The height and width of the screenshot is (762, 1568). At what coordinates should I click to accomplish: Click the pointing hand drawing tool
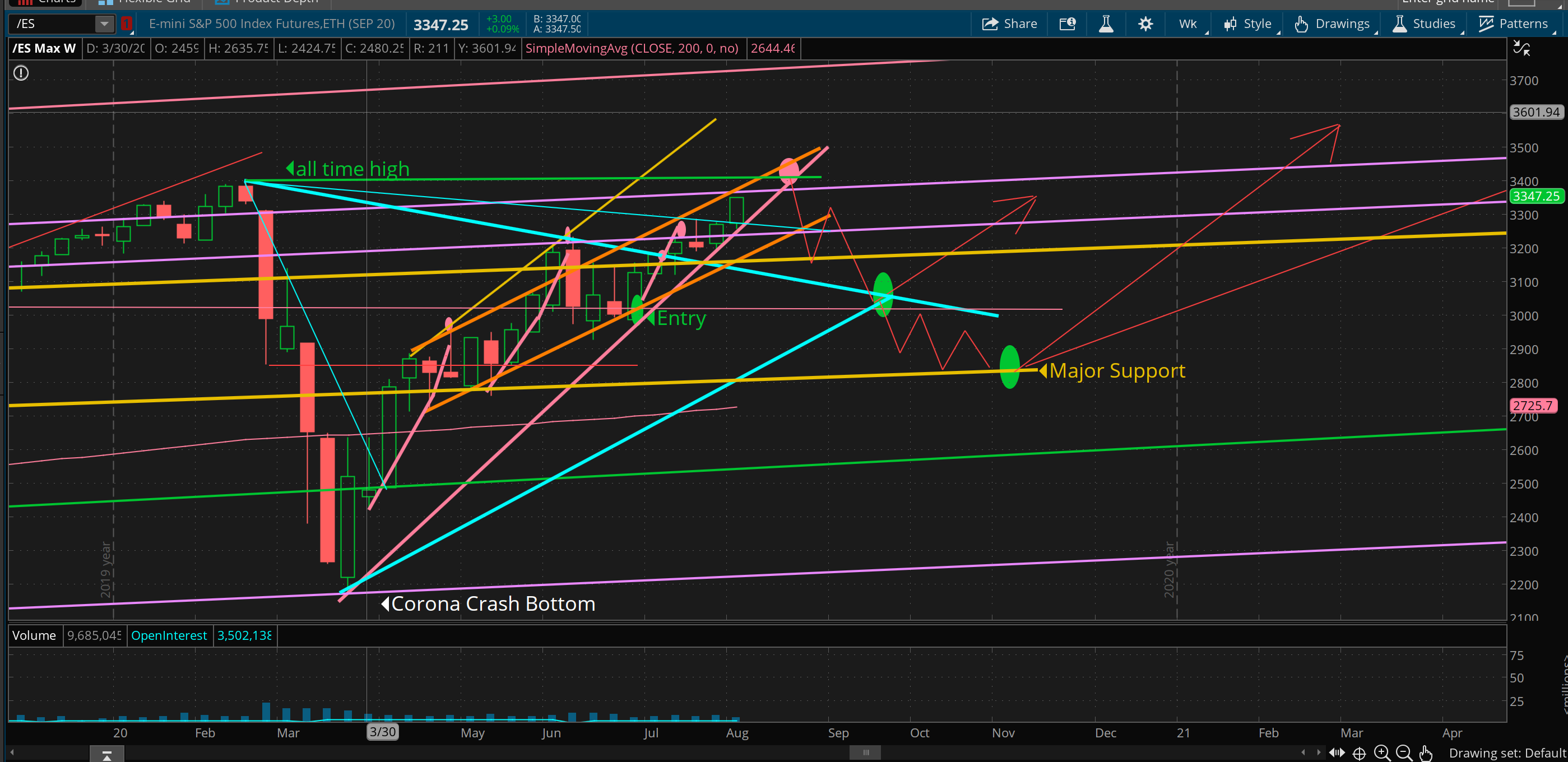click(x=1426, y=753)
